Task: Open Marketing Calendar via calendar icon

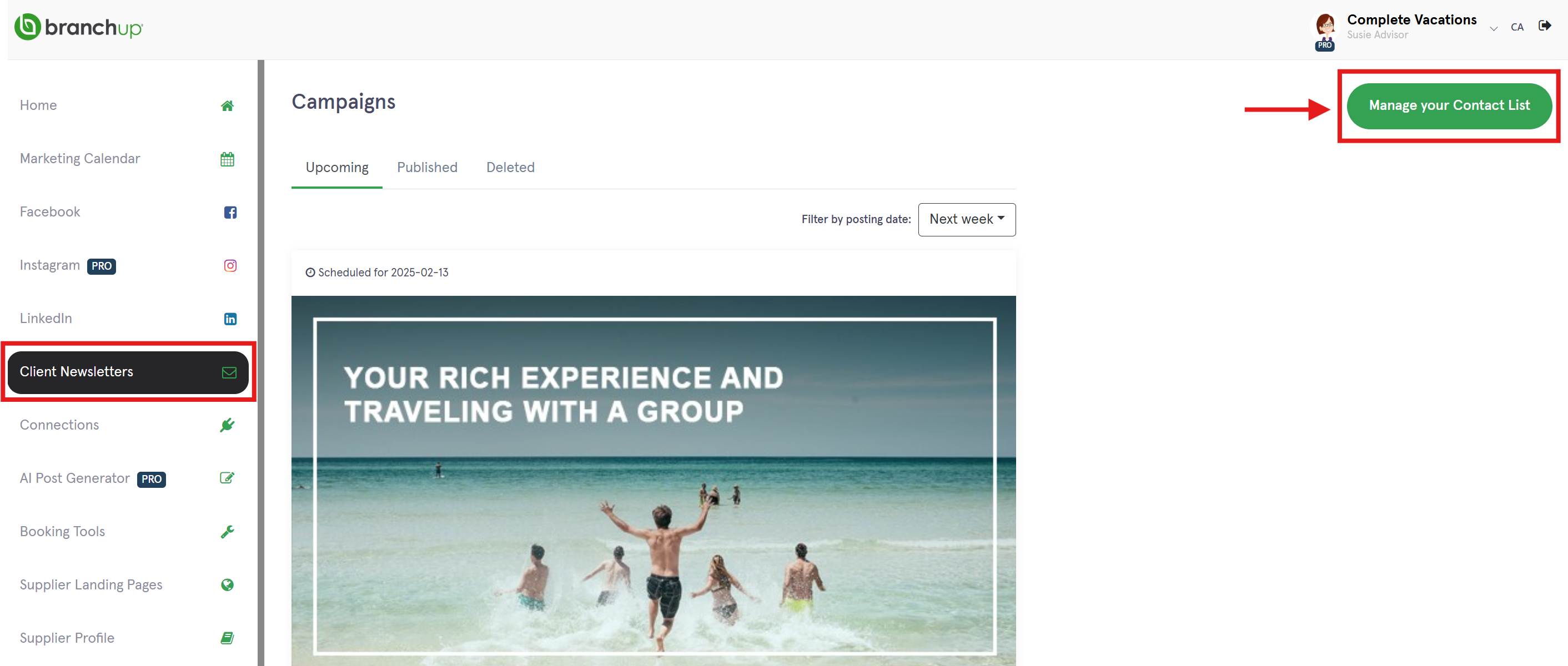Action: [227, 159]
